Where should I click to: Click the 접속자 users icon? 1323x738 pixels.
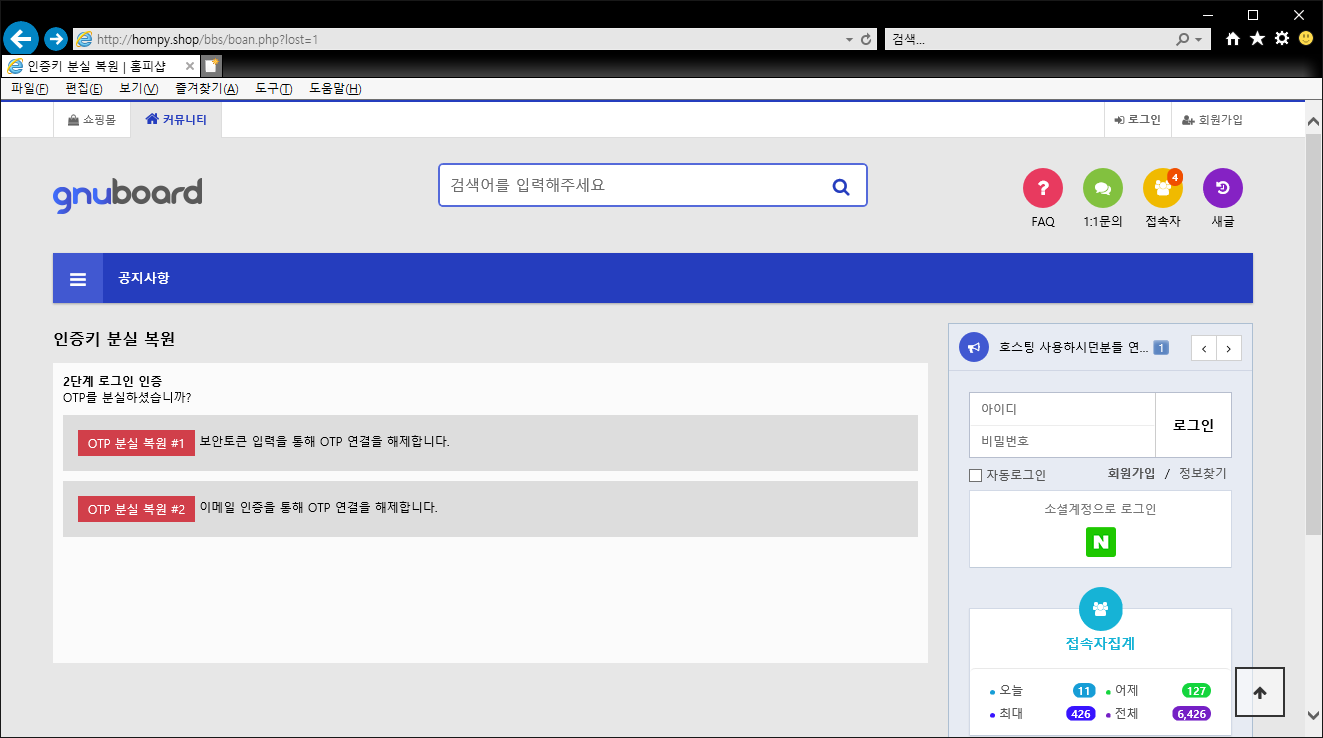coord(1162,188)
